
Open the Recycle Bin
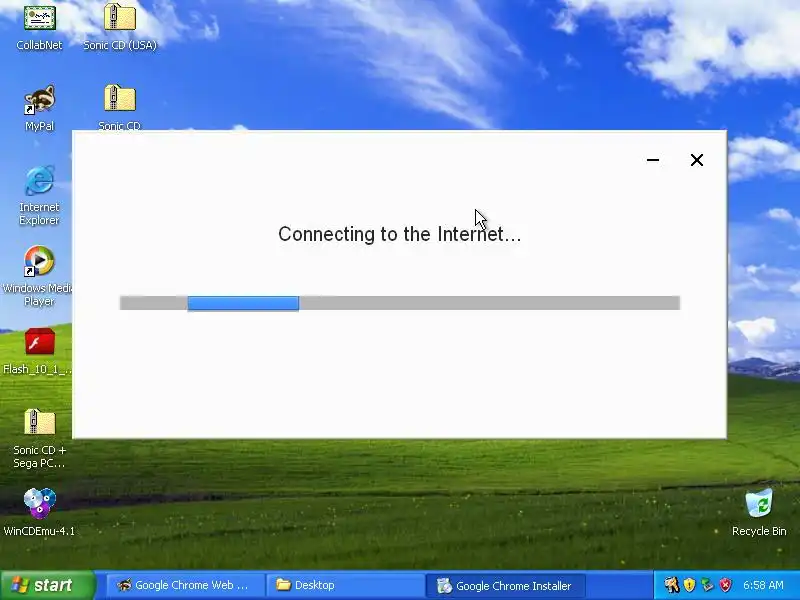[x=759, y=504]
